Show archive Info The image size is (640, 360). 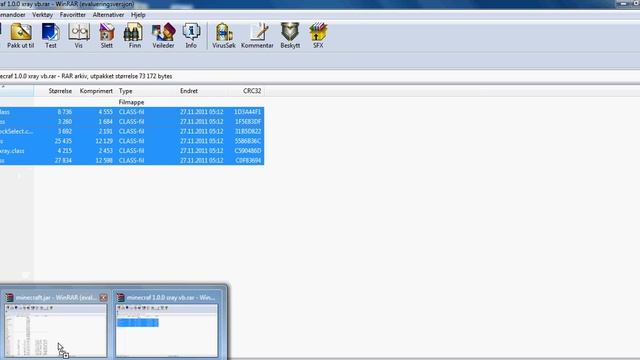click(191, 36)
